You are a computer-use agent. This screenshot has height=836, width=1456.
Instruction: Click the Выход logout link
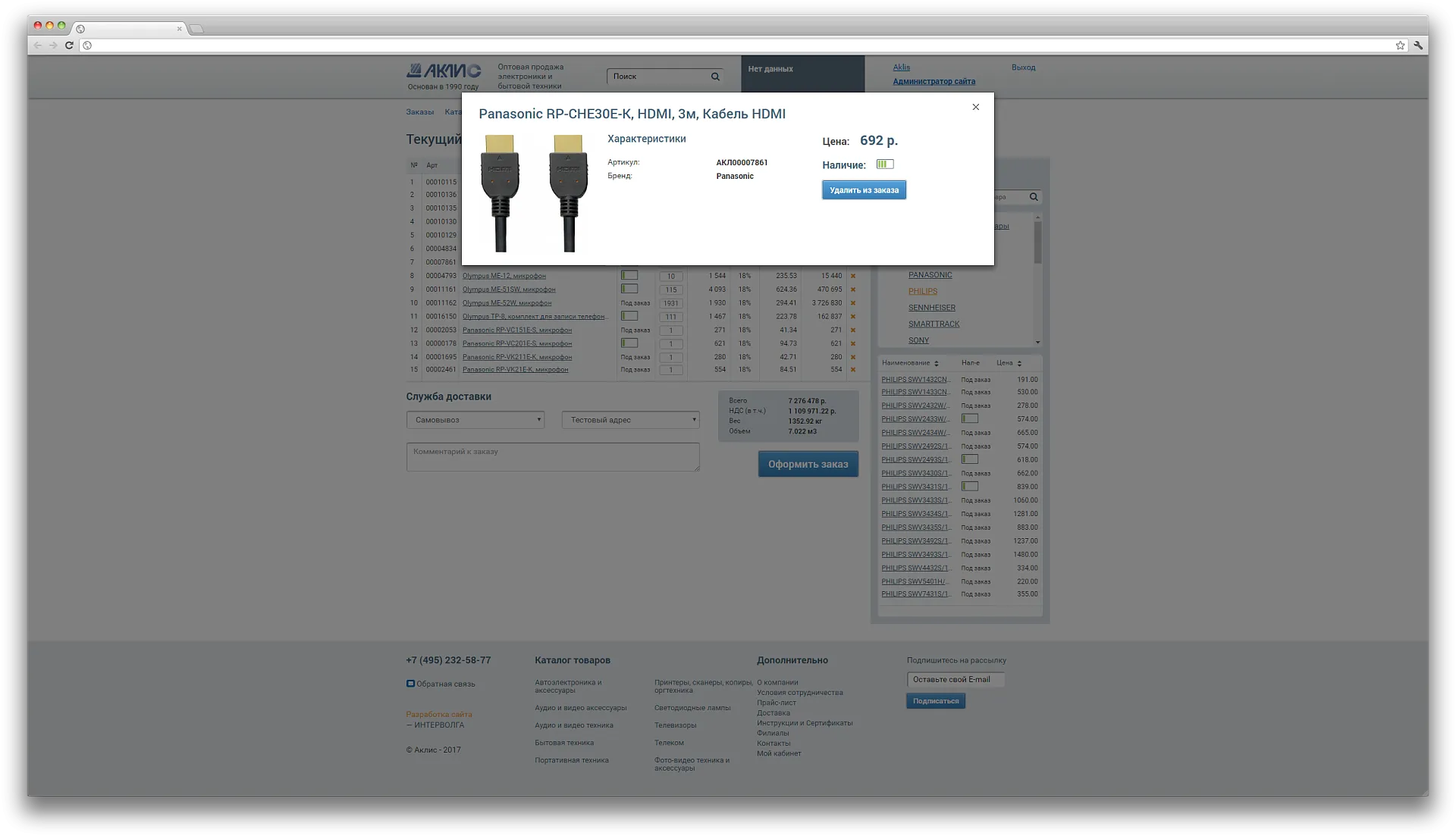coord(1023,67)
